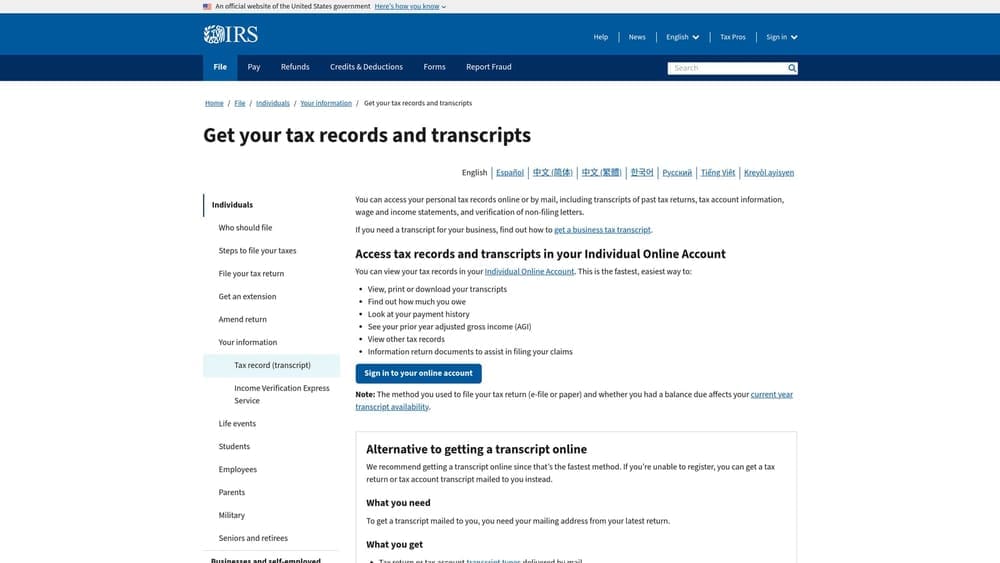Open Parents sidebar item
The height and width of the screenshot is (563, 1000).
pos(232,493)
